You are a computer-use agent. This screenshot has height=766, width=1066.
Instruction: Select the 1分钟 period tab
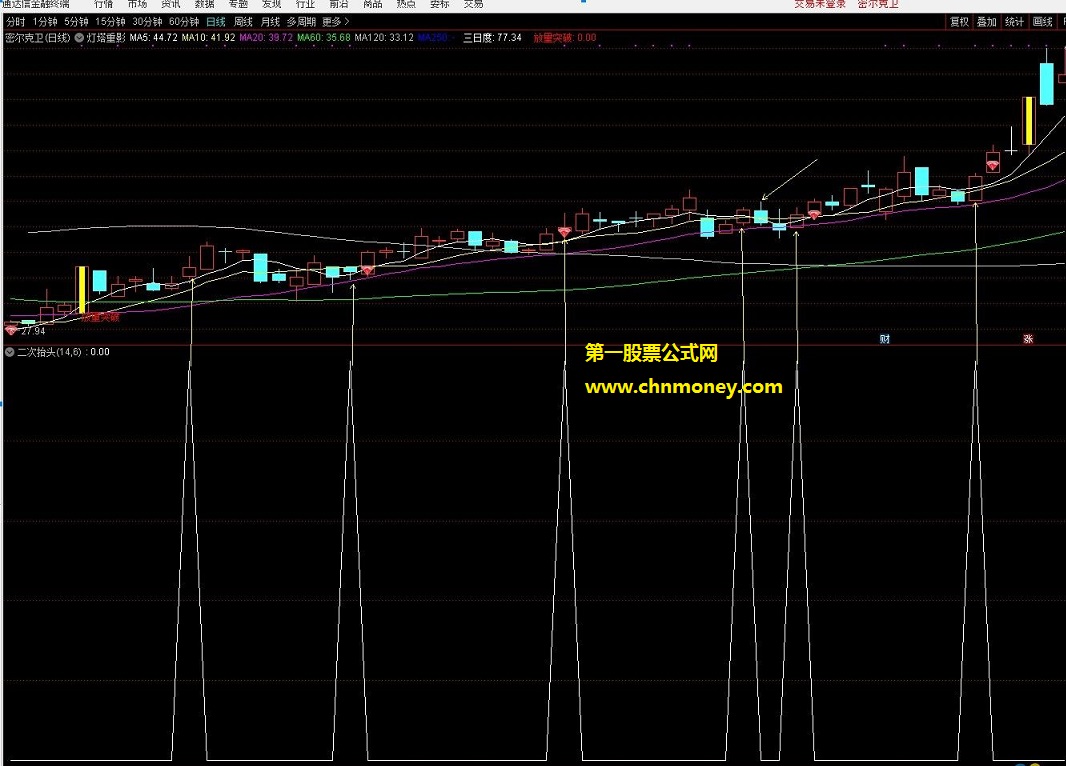[x=45, y=22]
